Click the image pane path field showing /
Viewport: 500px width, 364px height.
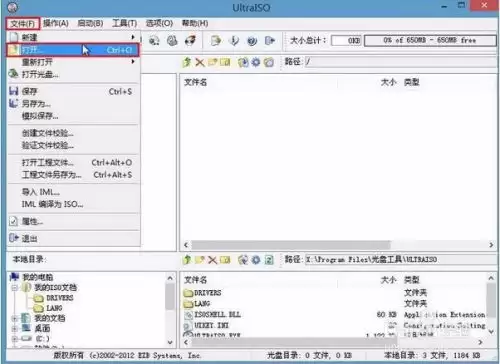(x=401, y=62)
